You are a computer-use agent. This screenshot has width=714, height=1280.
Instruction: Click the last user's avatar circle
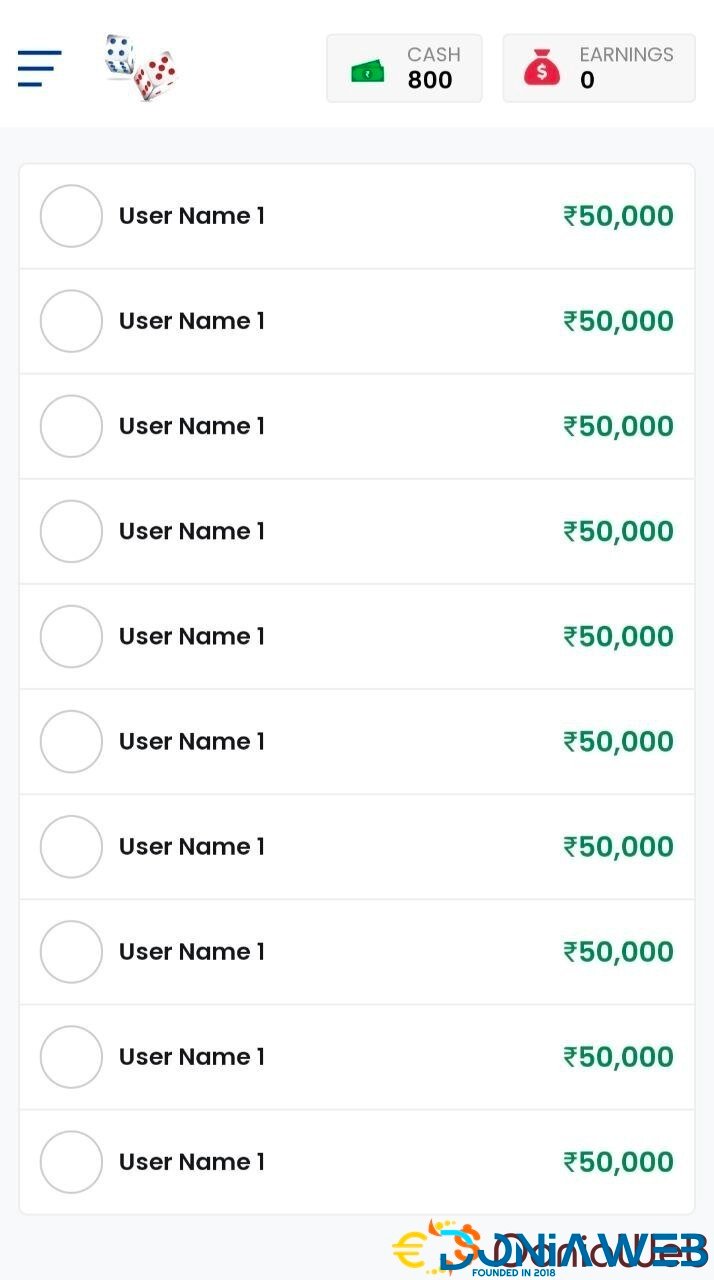point(71,1162)
